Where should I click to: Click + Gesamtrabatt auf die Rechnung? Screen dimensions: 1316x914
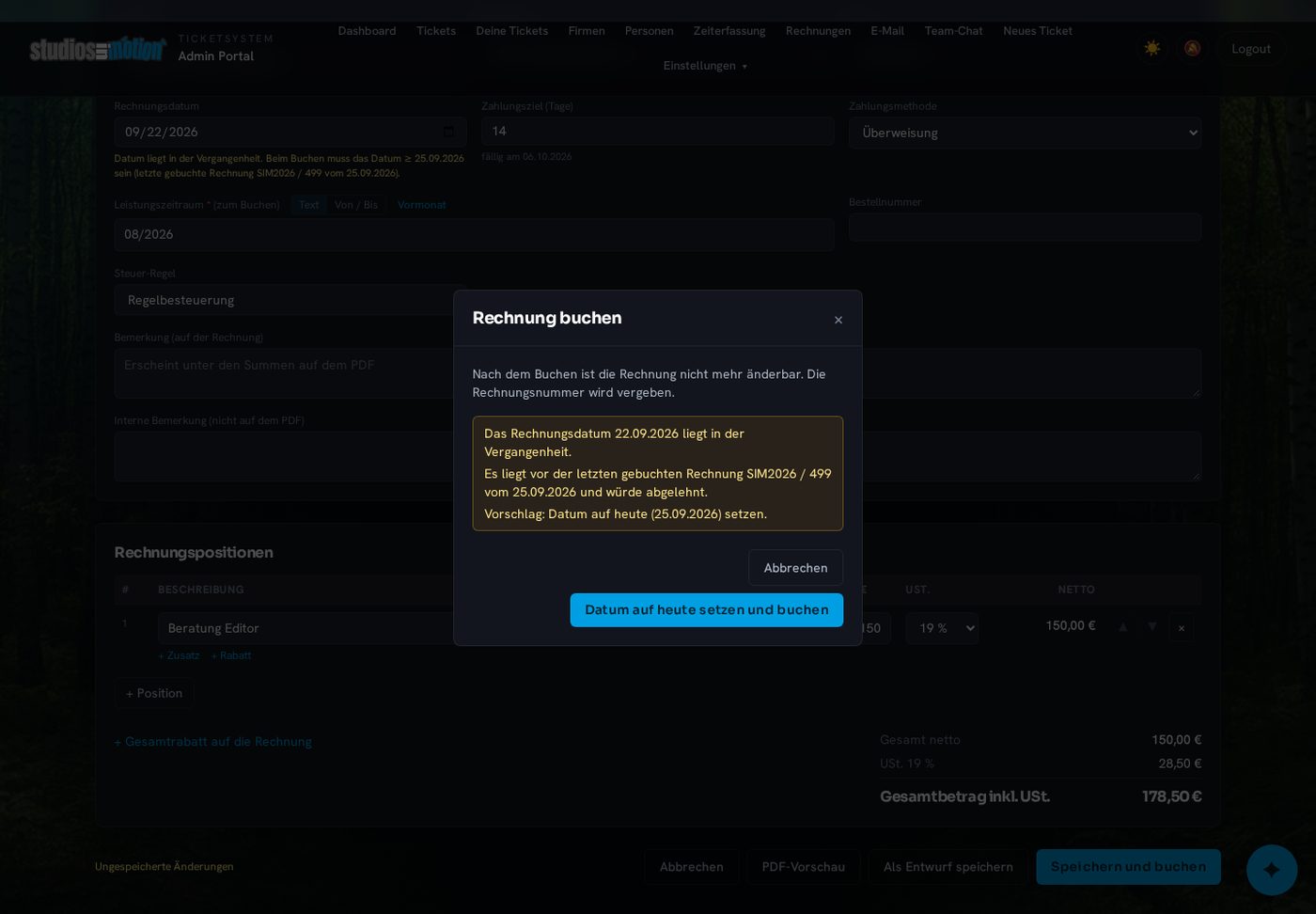(x=212, y=742)
